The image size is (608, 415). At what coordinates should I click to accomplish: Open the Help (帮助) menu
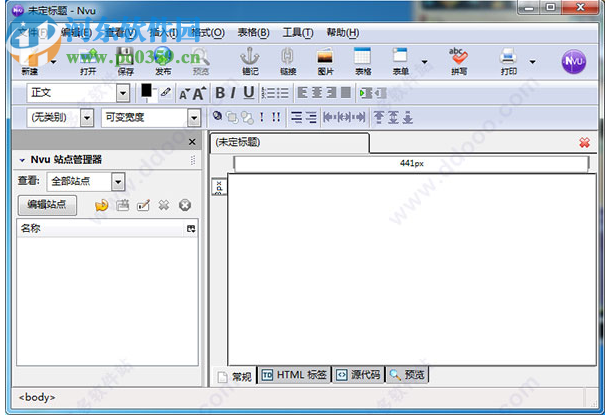342,33
